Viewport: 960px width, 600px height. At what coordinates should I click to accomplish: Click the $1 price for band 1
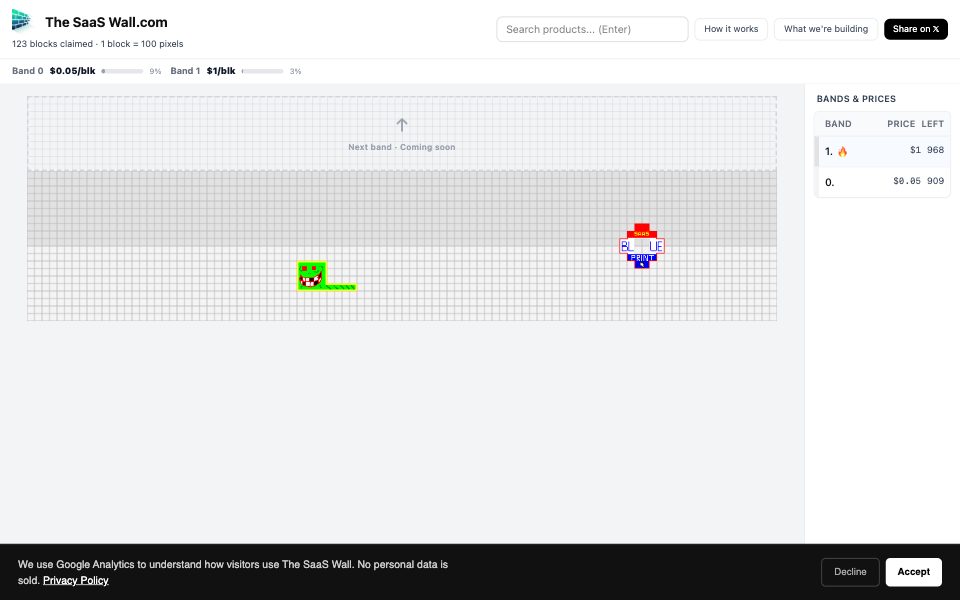[915, 150]
